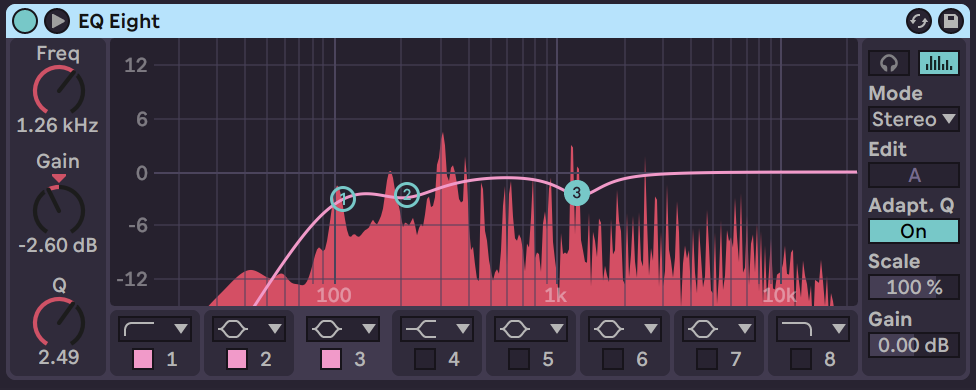The image size is (976, 390).
Task: Click the 1.26 kHz frequency value
Action: tap(58, 126)
